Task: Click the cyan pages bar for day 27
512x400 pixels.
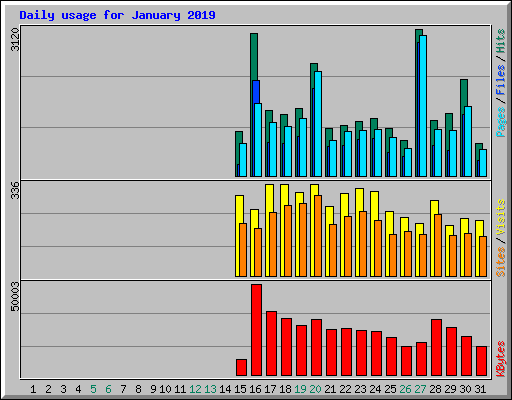Action: tap(423, 106)
